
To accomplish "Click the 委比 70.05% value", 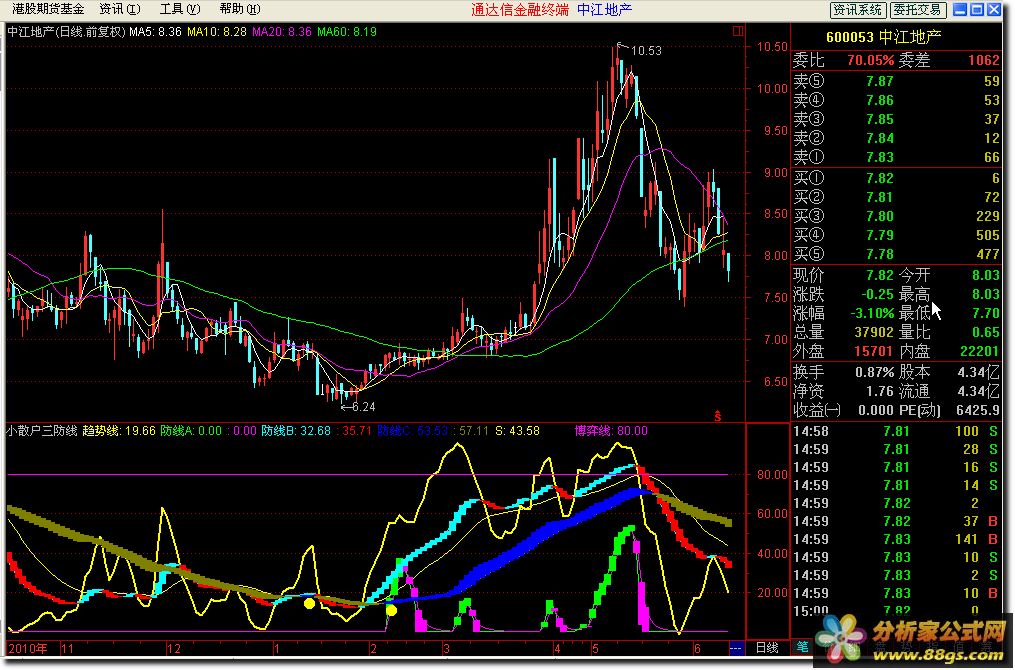I will point(871,60).
